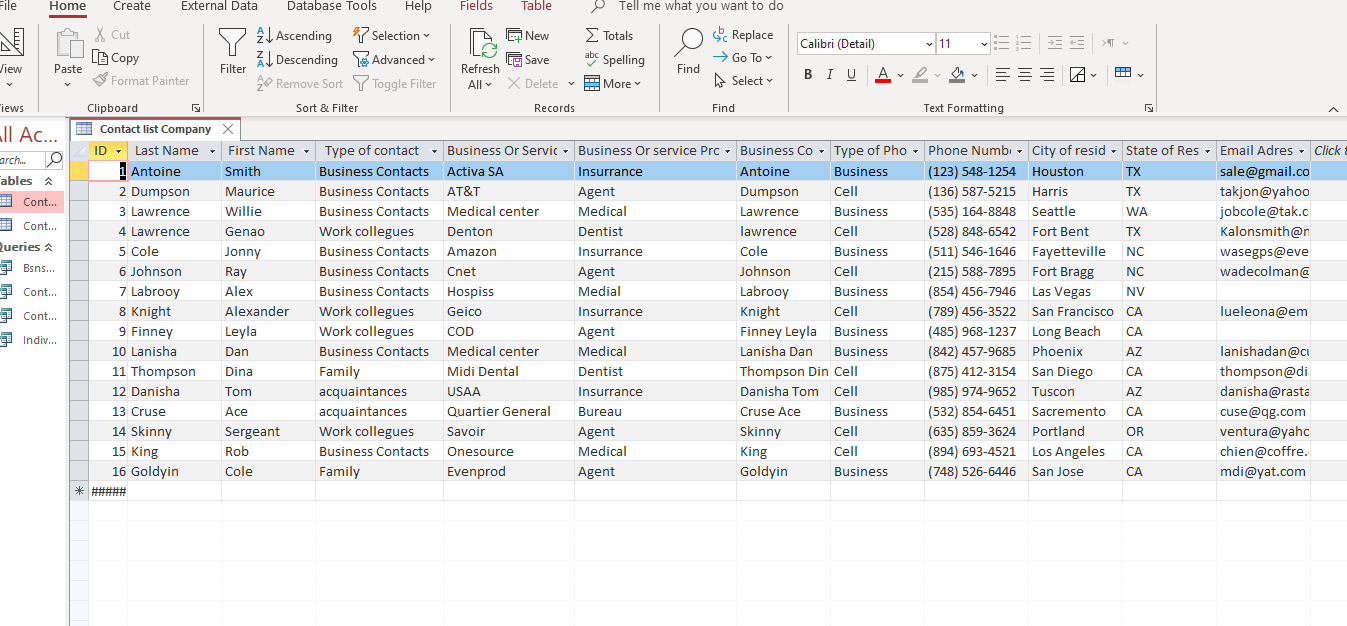Collapse the ribbon with the chevron
Viewport: 1347px width, 626px height.
point(1333,108)
